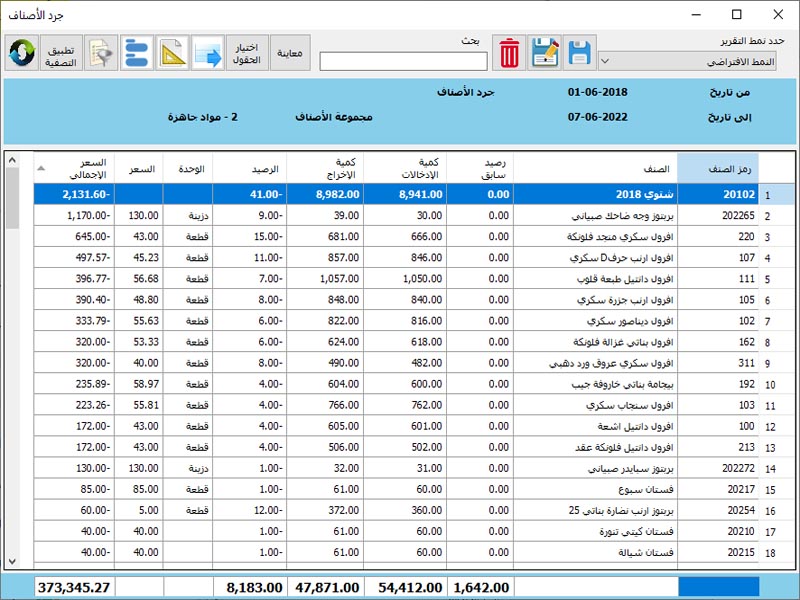800x600 pixels.
Task: Click input quantity cell '8,941.00'
Action: tap(405, 194)
